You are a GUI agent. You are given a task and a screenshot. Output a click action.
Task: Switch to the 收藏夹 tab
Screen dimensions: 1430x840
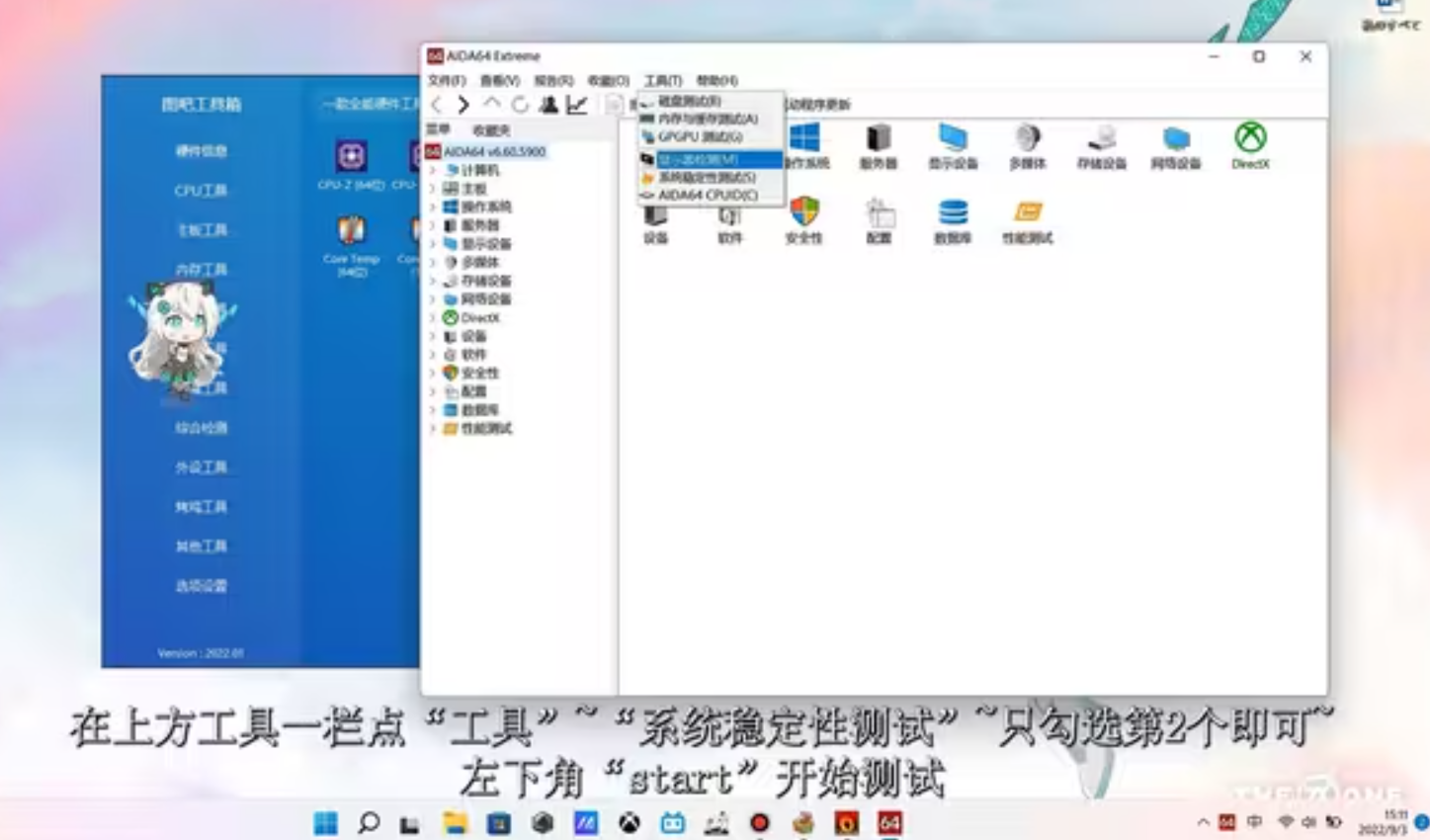[490, 130]
